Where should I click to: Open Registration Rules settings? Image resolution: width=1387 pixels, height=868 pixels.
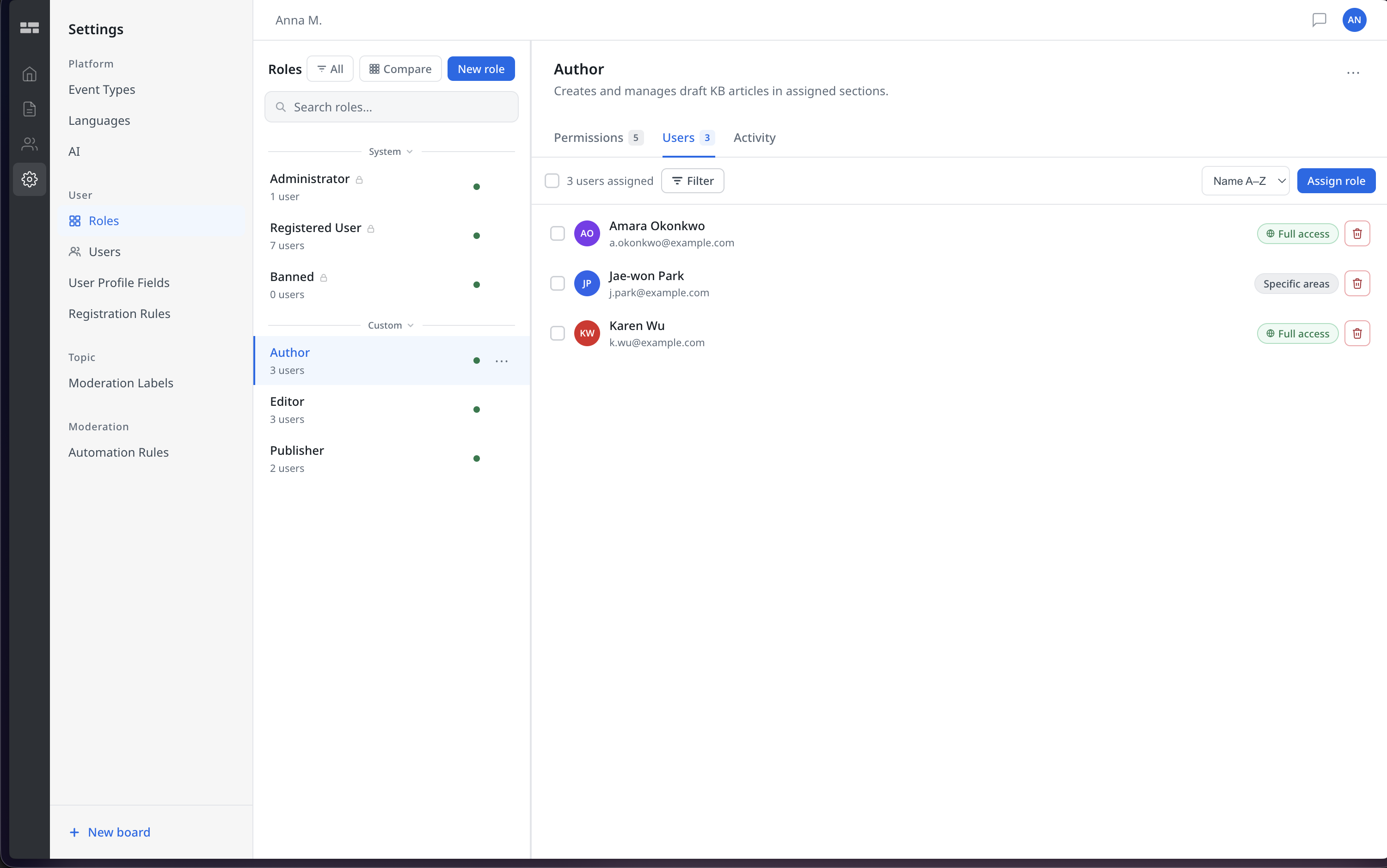[119, 314]
